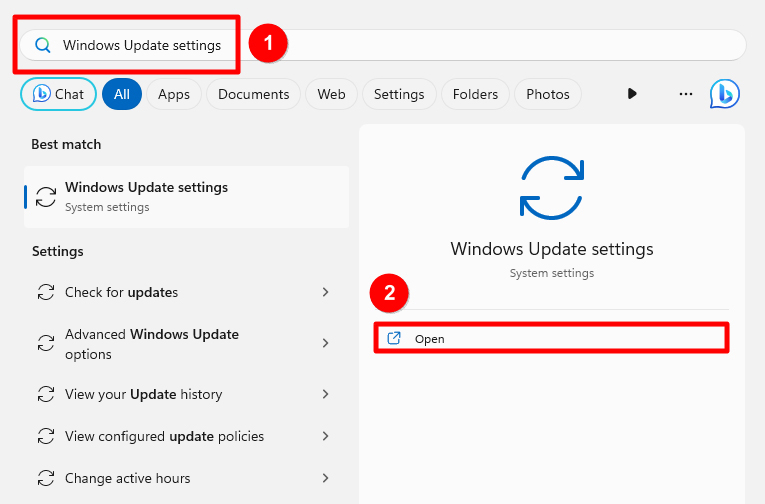The height and width of the screenshot is (504, 765).
Task: Select the Windows Update settings best match
Action: tap(186, 197)
